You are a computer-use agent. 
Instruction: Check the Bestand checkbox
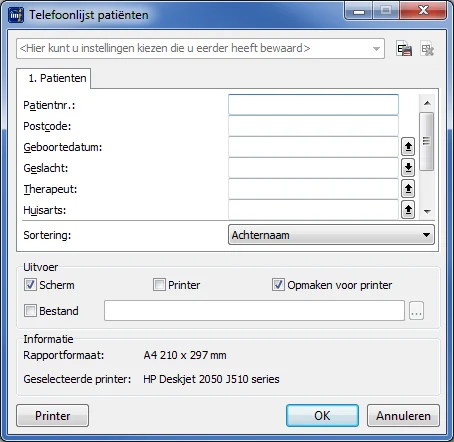point(30,311)
